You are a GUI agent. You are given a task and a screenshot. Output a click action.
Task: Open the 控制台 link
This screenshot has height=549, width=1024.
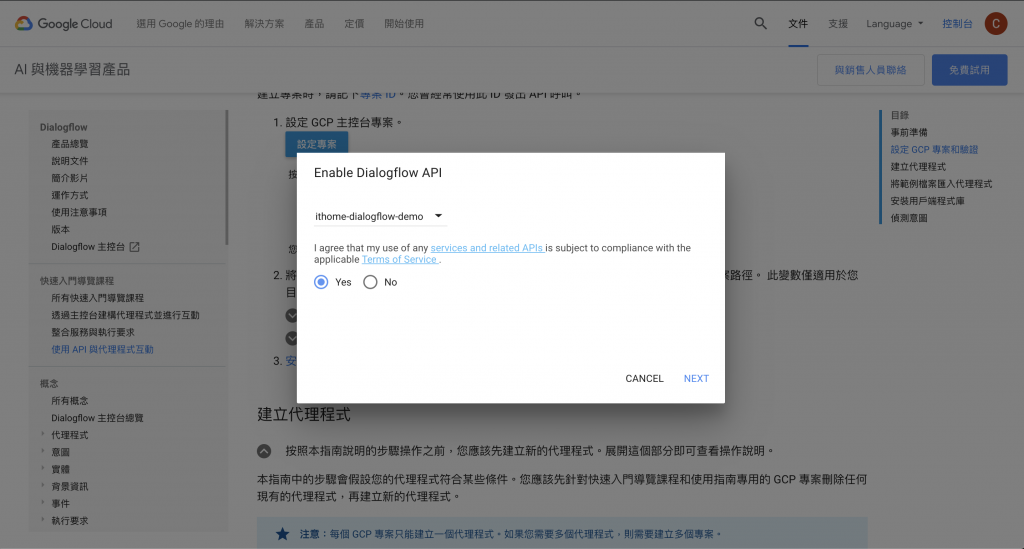[957, 24]
